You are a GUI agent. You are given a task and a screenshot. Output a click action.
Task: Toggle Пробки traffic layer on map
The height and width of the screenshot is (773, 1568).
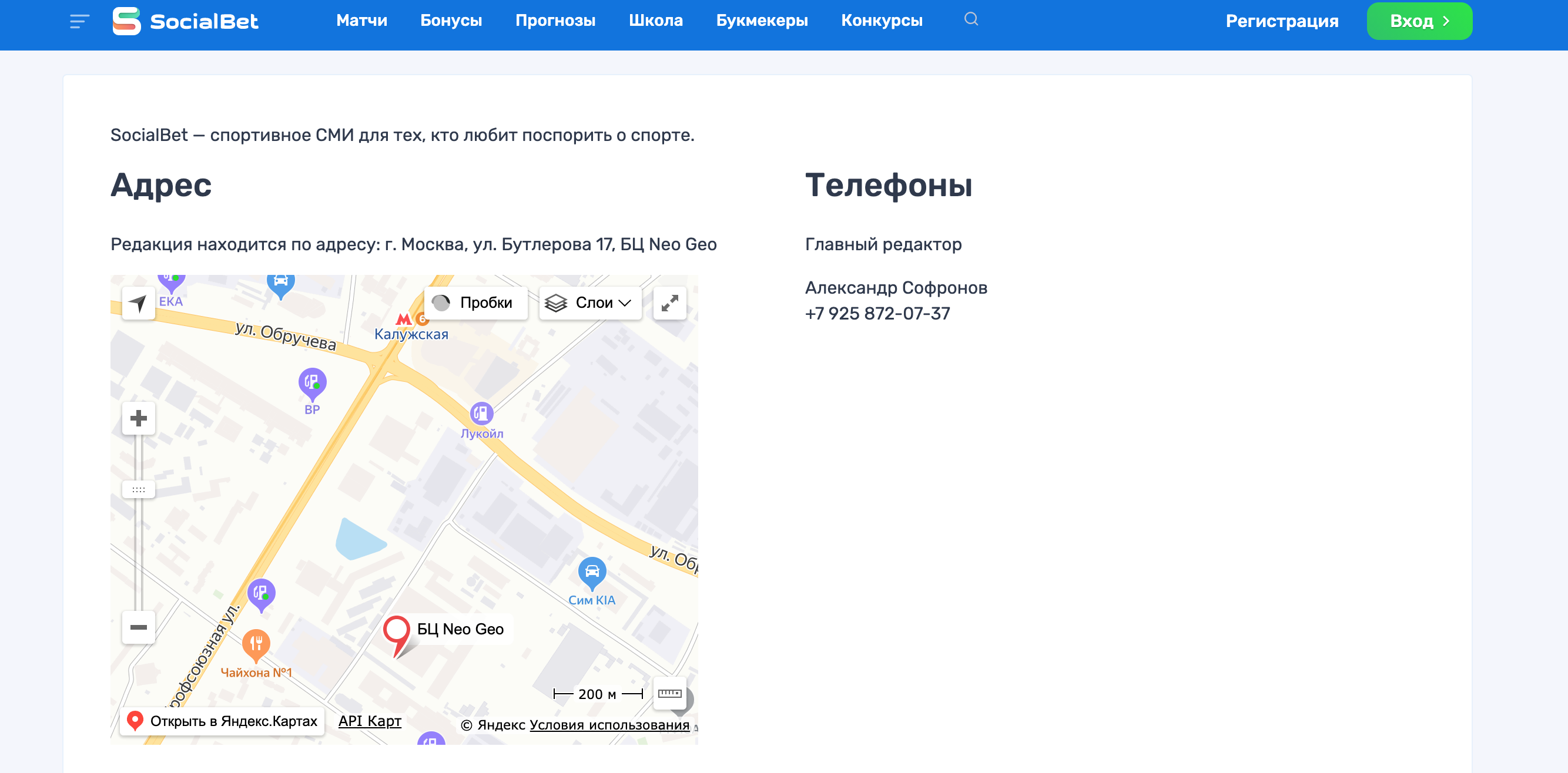click(x=475, y=303)
